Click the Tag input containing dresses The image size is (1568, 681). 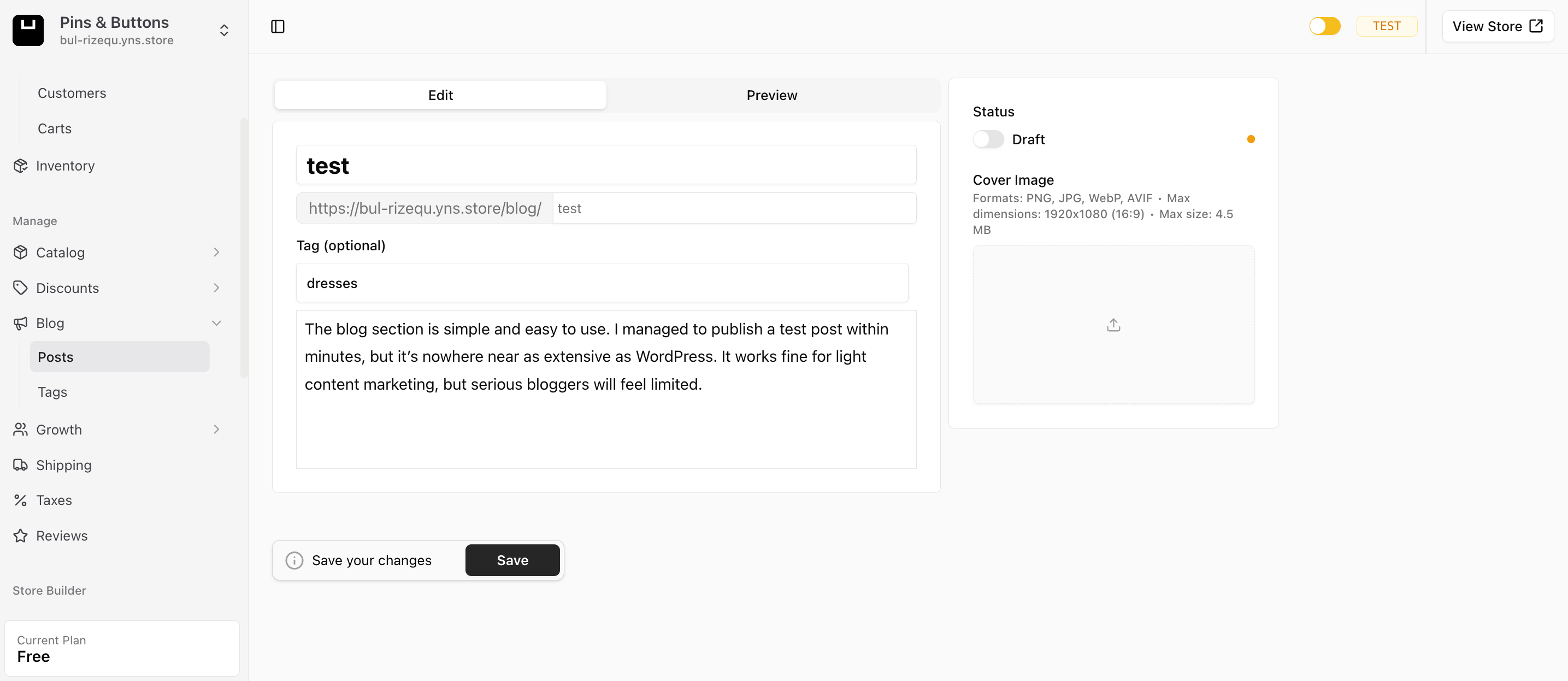tap(602, 283)
